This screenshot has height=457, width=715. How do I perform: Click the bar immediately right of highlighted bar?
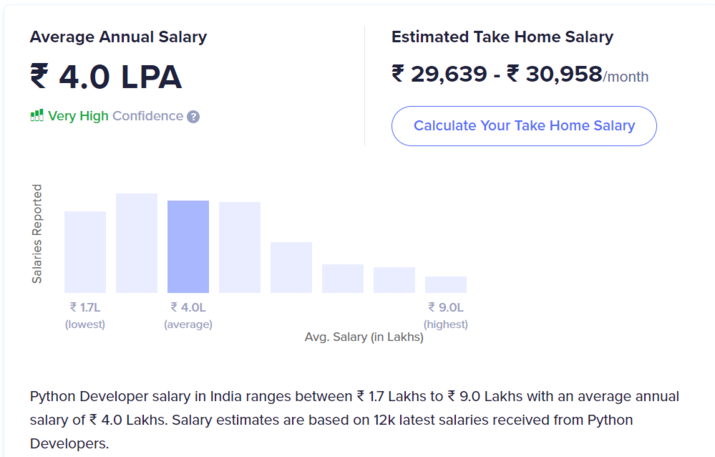[x=240, y=247]
